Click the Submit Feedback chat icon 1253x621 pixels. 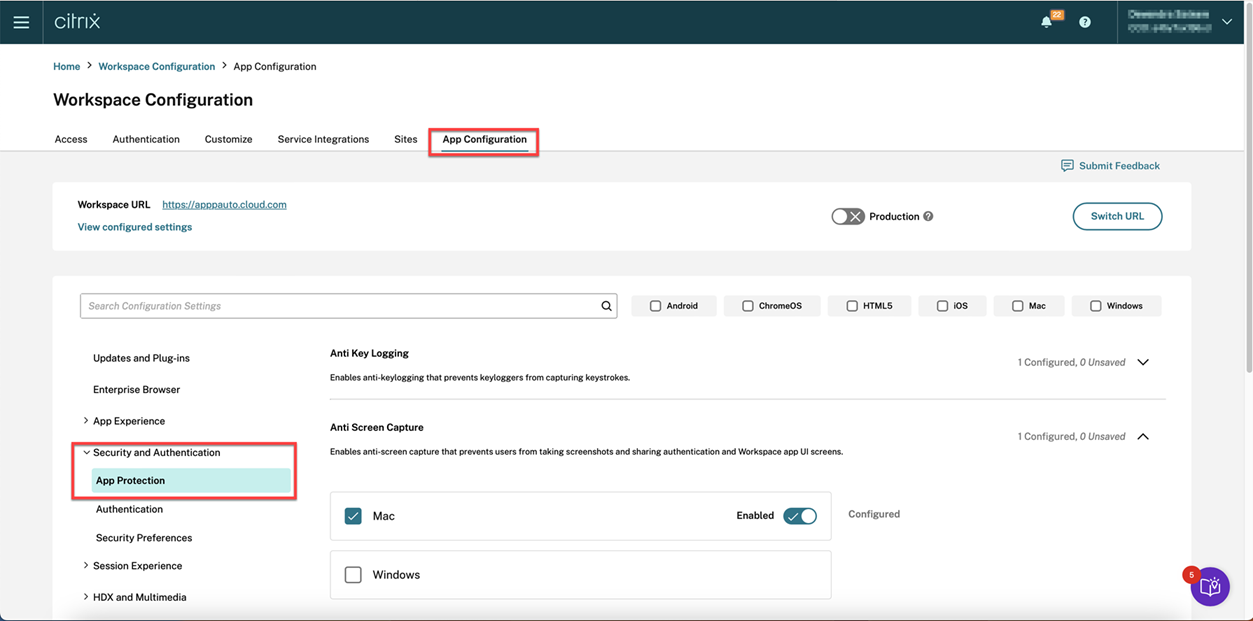click(1067, 166)
